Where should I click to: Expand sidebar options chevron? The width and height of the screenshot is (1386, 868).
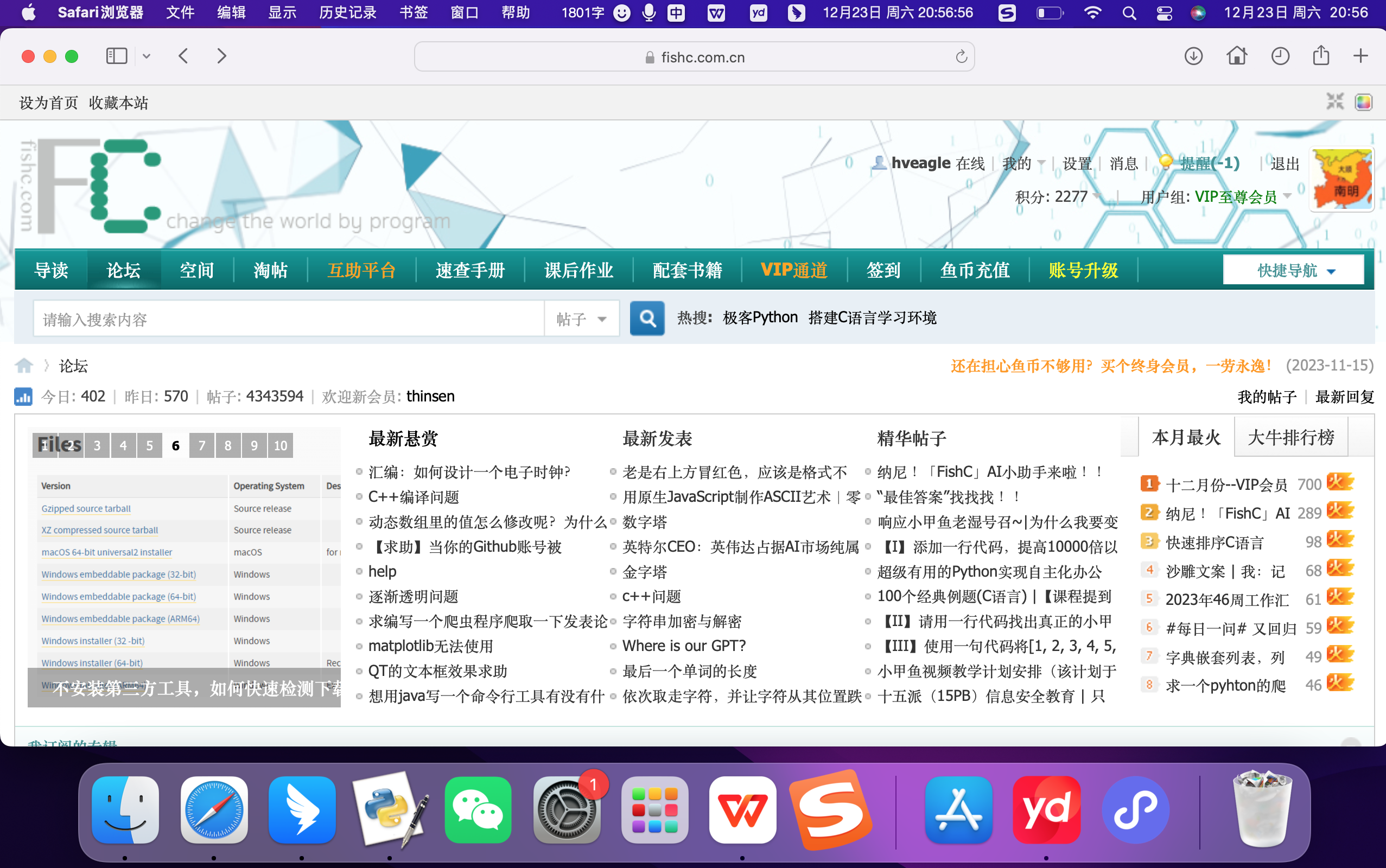tap(147, 56)
